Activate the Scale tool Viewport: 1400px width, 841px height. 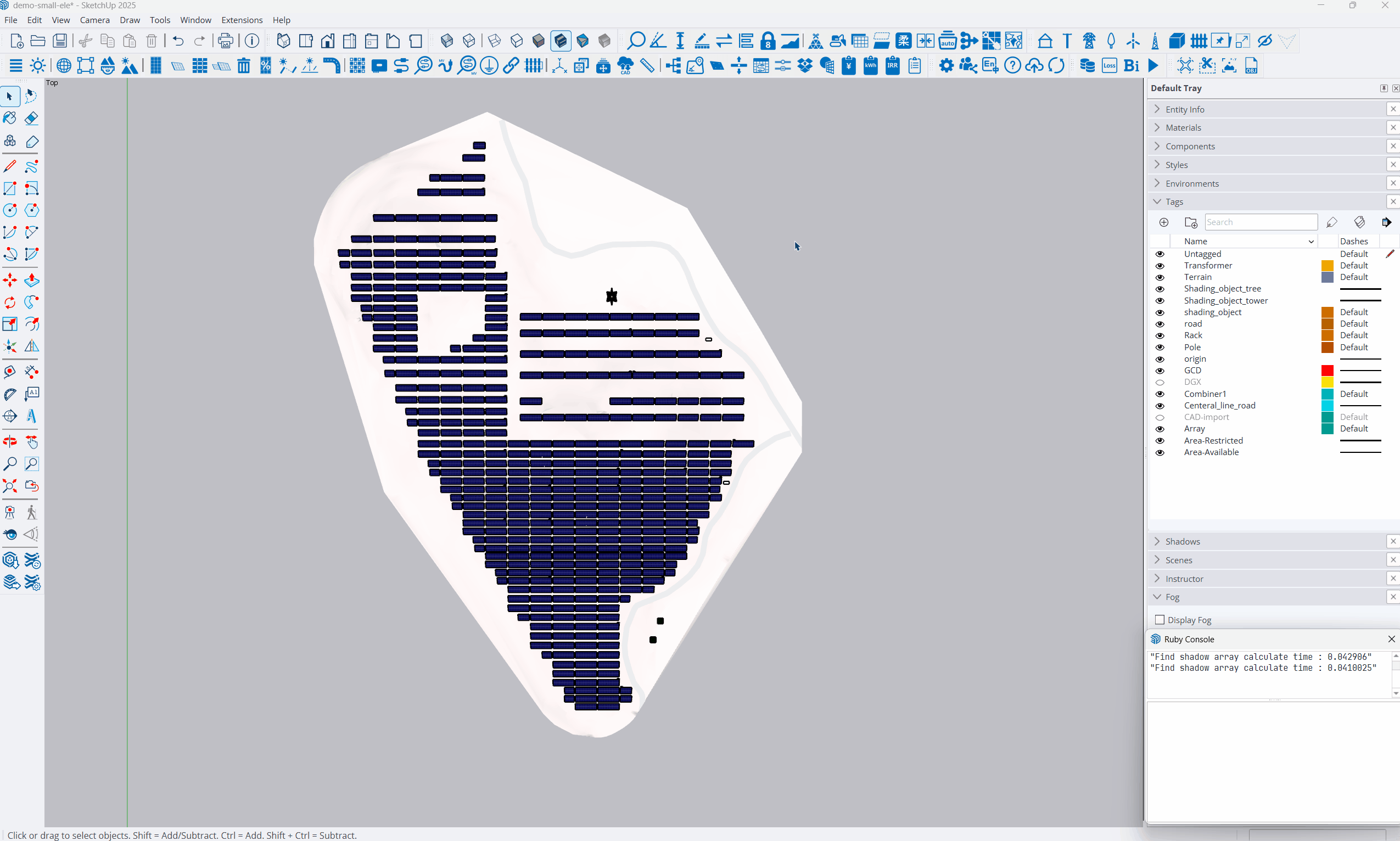click(x=10, y=324)
